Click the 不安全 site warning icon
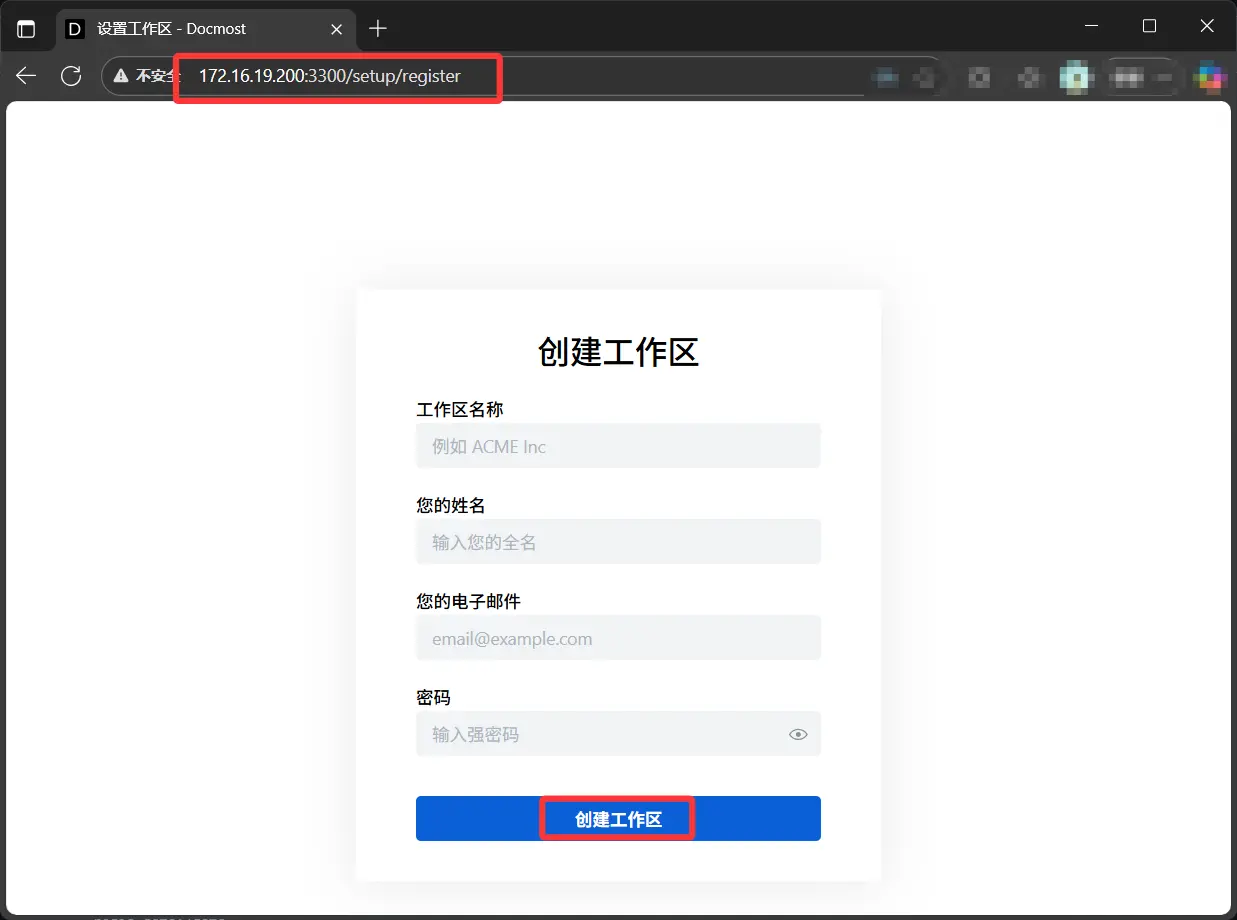1237x920 pixels. click(x=122, y=76)
